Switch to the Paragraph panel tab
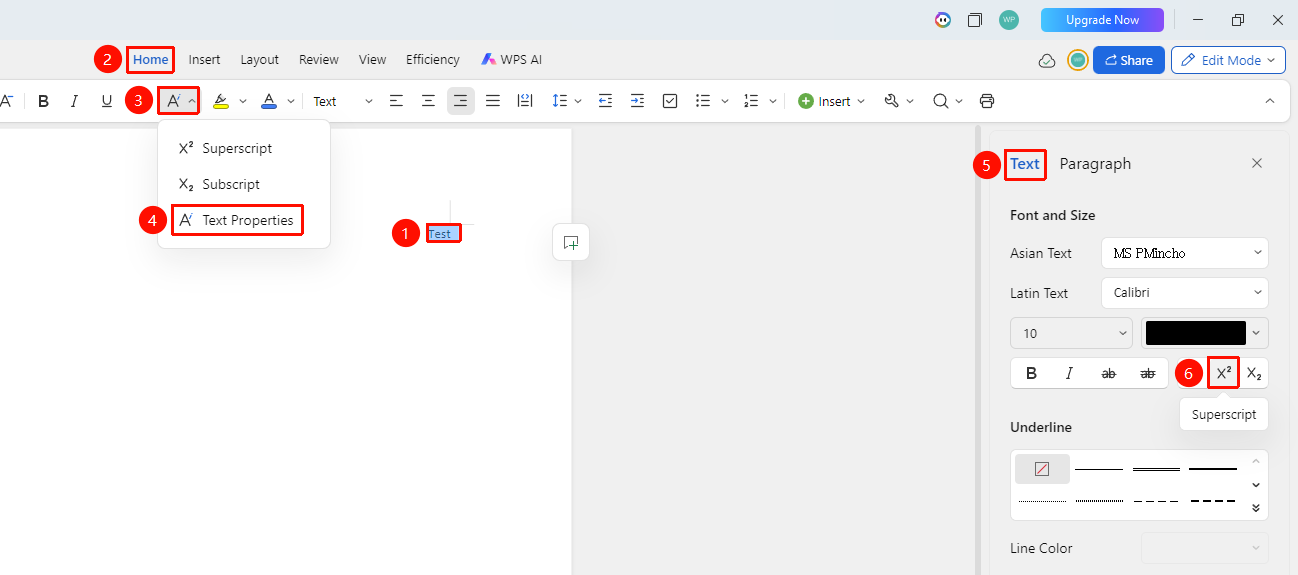 point(1095,164)
